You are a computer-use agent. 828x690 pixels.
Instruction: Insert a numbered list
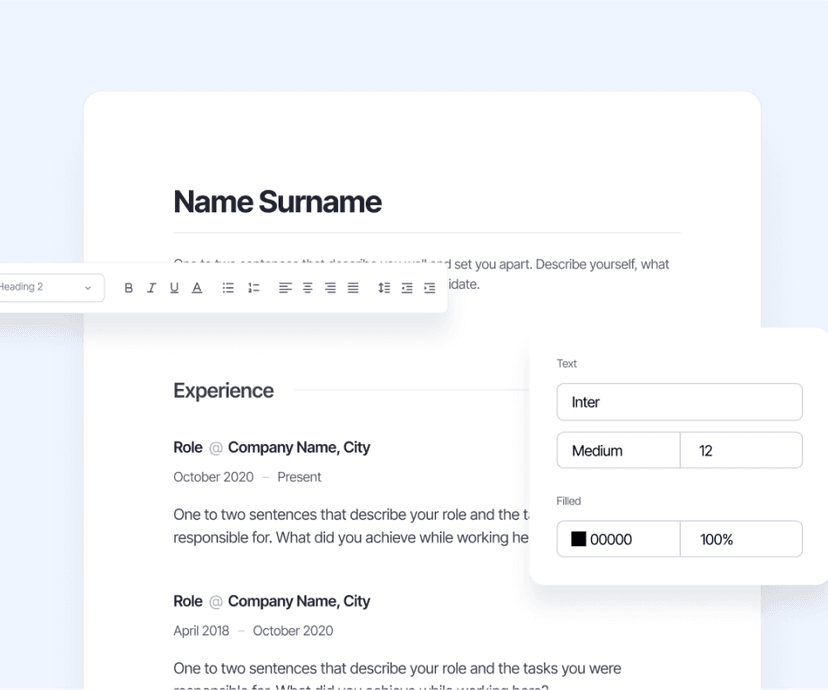point(253,287)
